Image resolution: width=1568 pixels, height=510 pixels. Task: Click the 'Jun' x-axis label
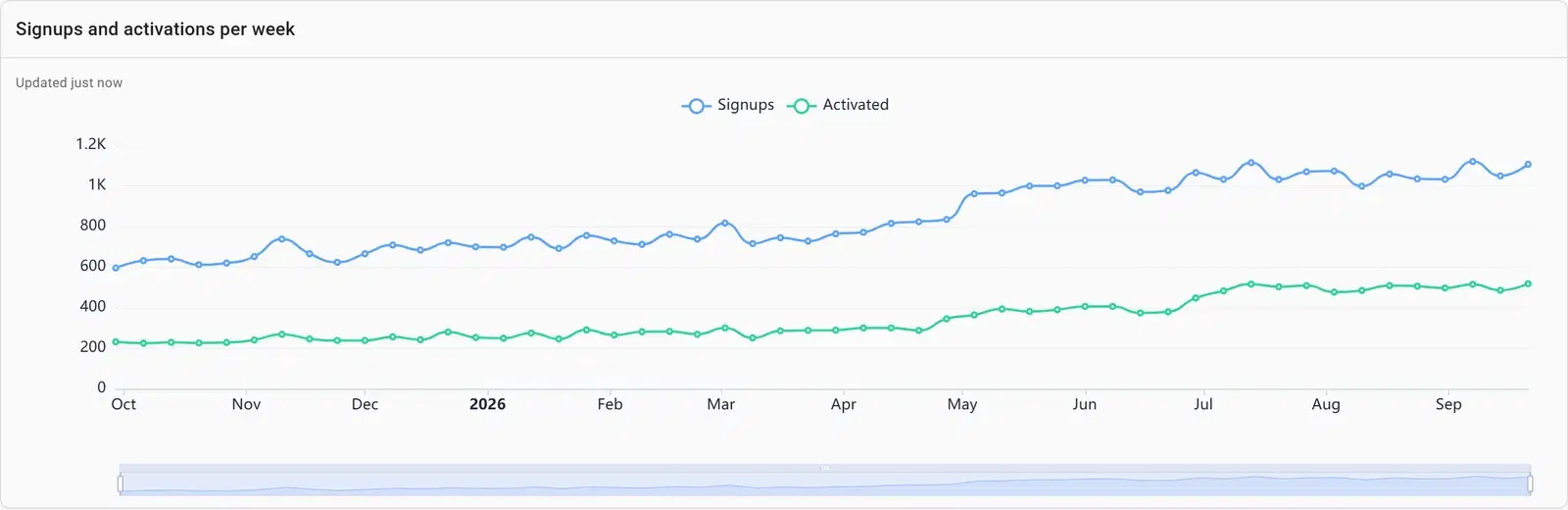tap(1084, 404)
